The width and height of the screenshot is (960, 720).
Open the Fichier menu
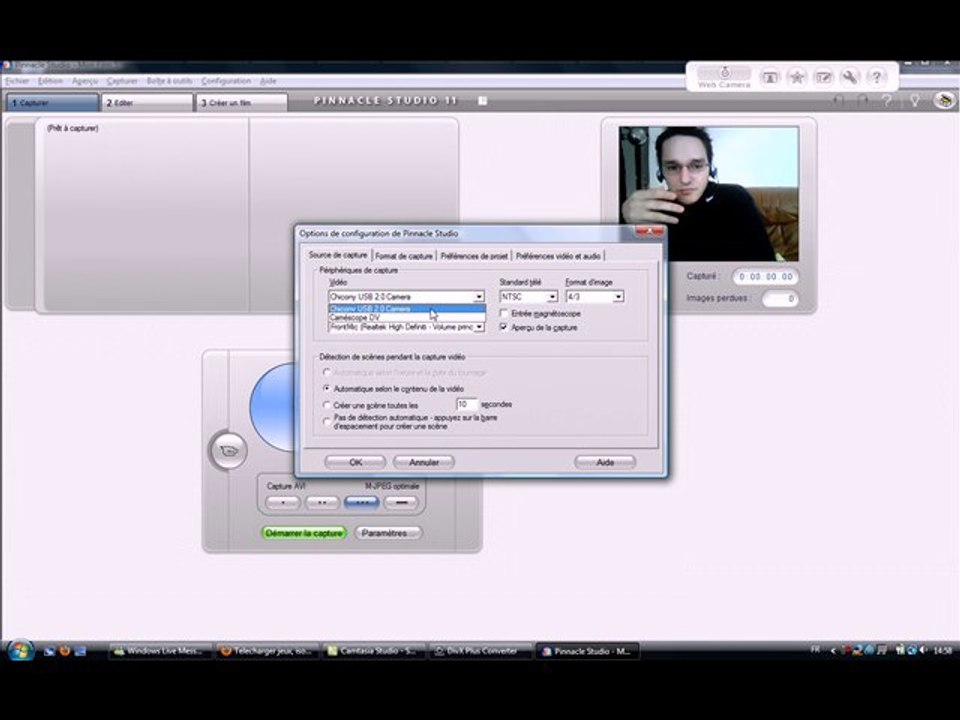[x=17, y=81]
